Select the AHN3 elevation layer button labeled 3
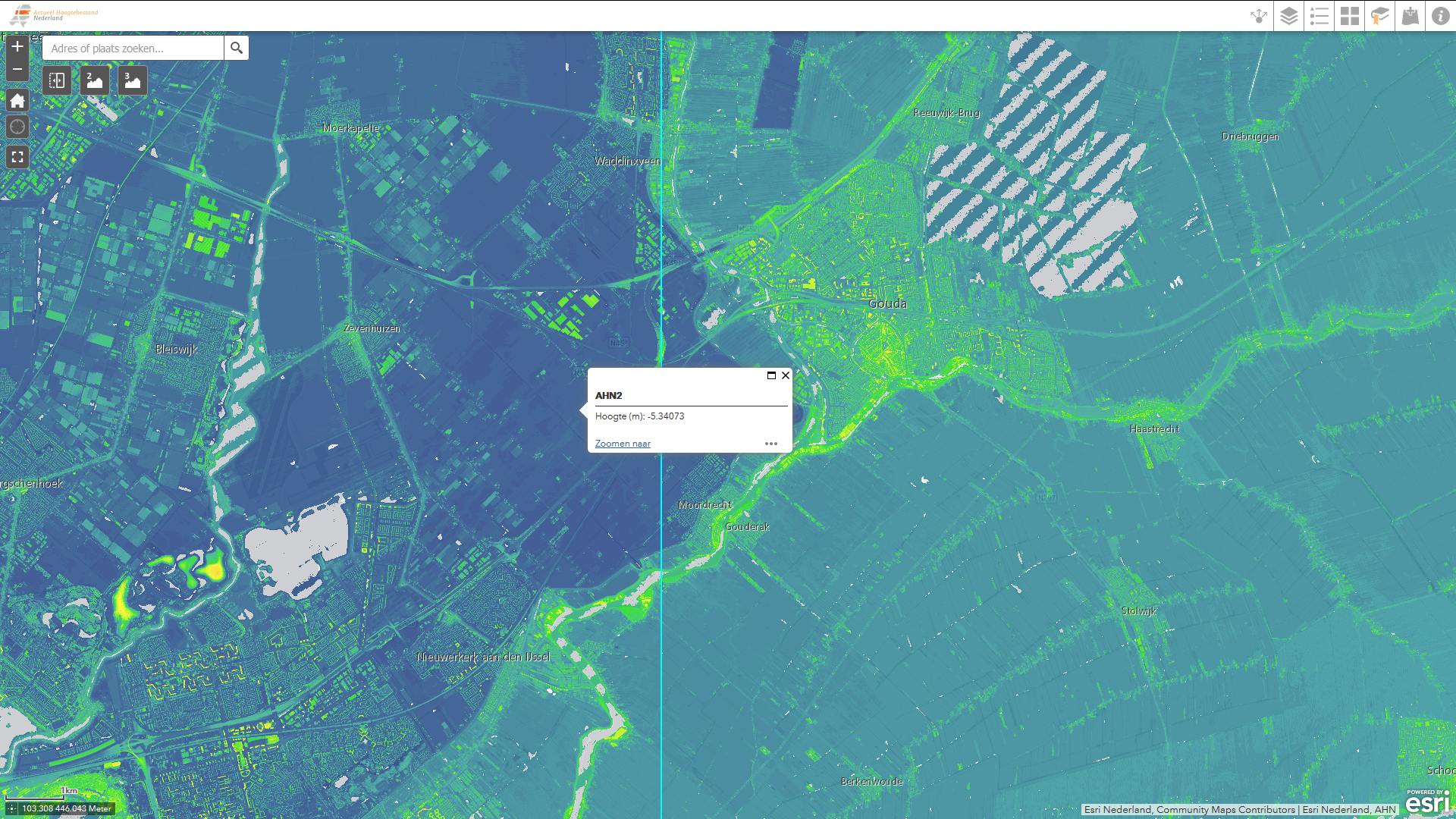 click(131, 80)
